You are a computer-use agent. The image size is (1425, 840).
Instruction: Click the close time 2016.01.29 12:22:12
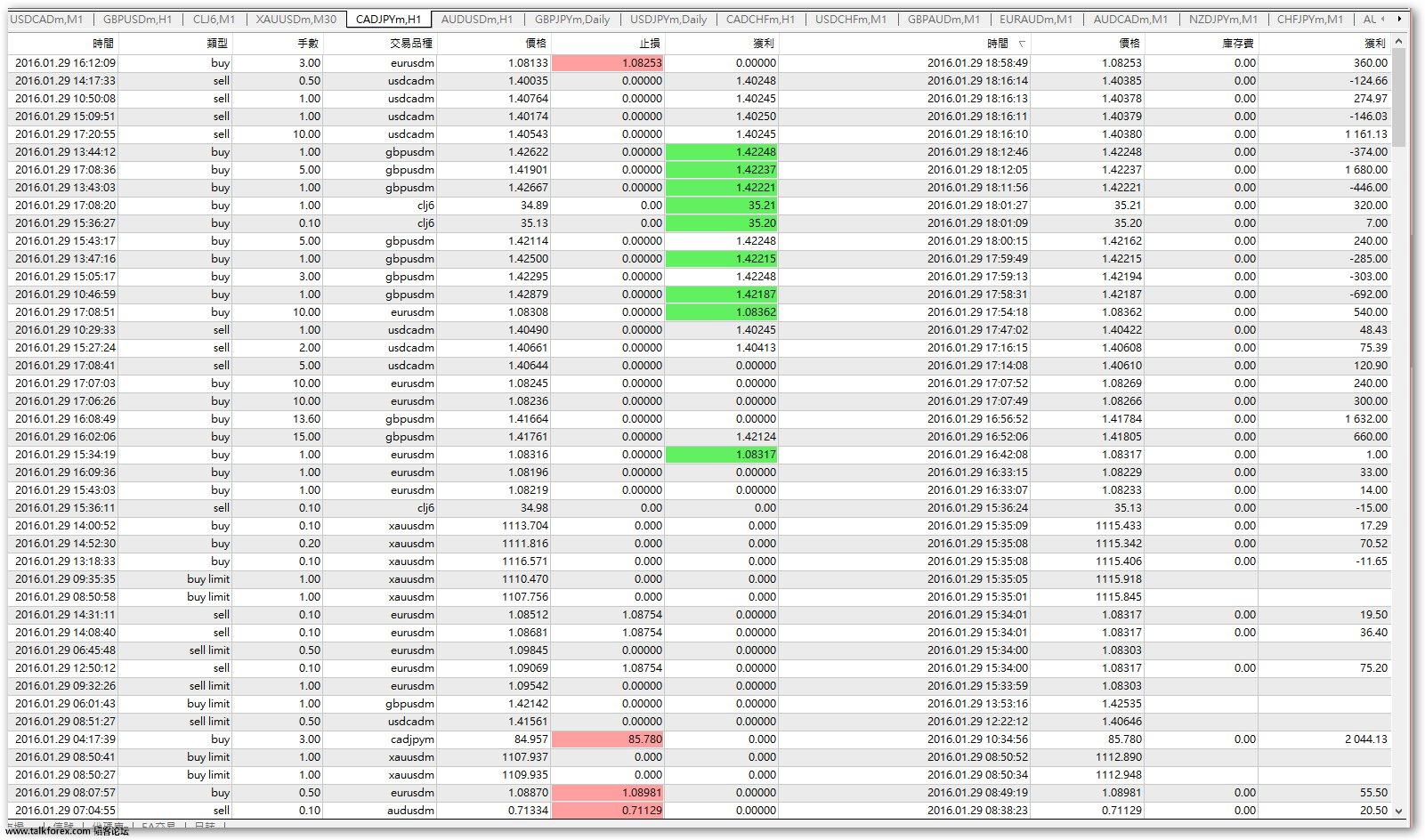(977, 722)
